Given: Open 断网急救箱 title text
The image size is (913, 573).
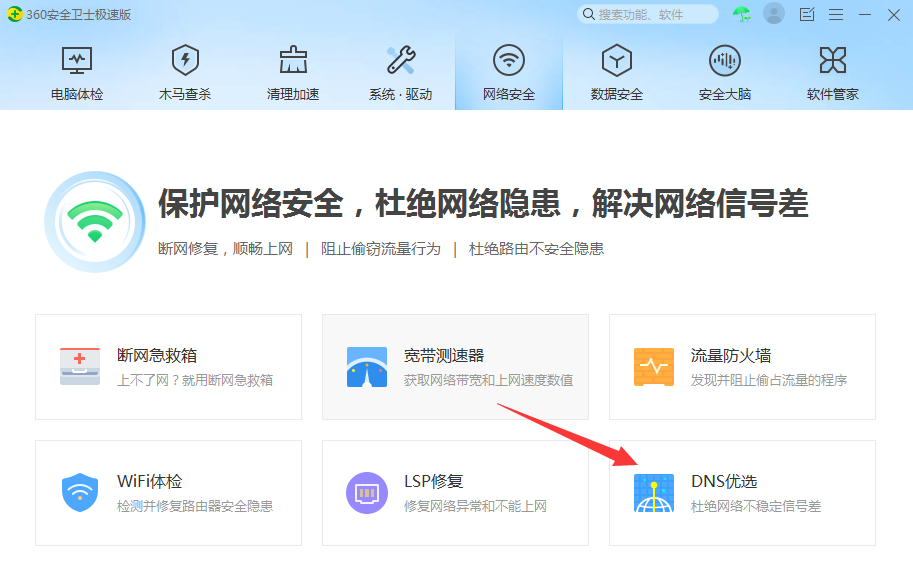Looking at the screenshot, I should click(x=157, y=355).
